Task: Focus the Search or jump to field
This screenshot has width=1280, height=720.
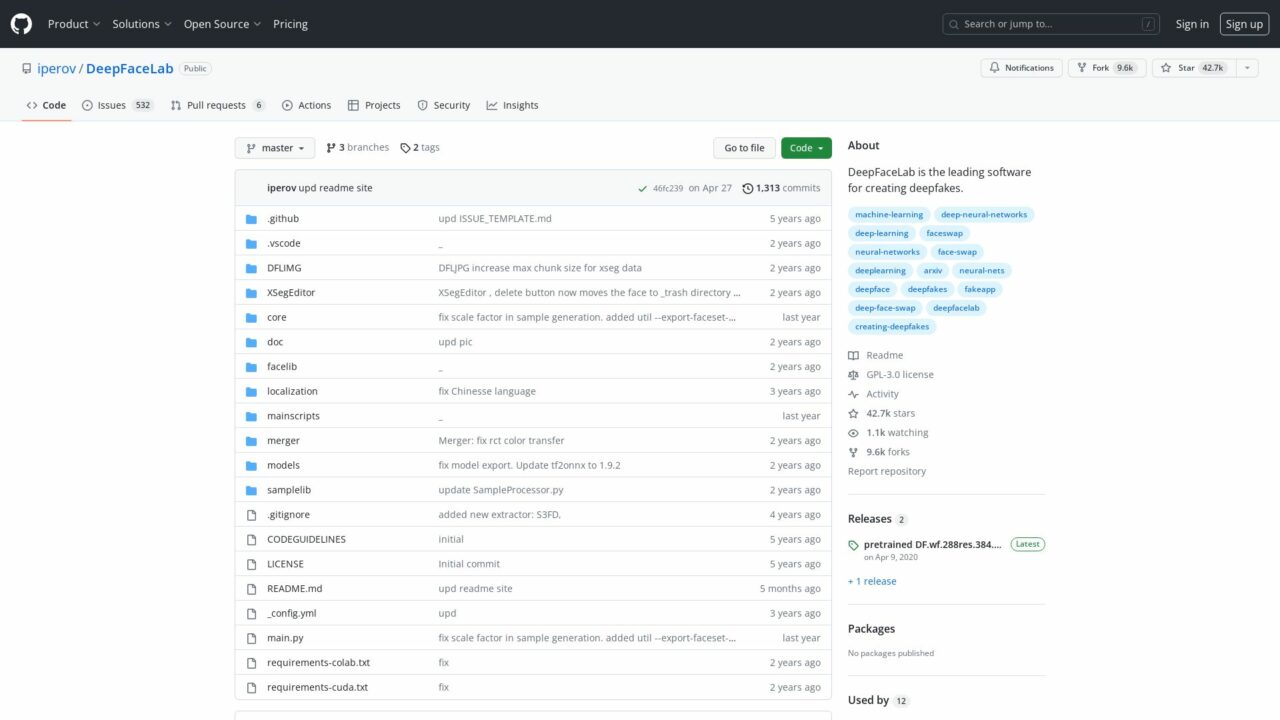Action: (x=1050, y=24)
